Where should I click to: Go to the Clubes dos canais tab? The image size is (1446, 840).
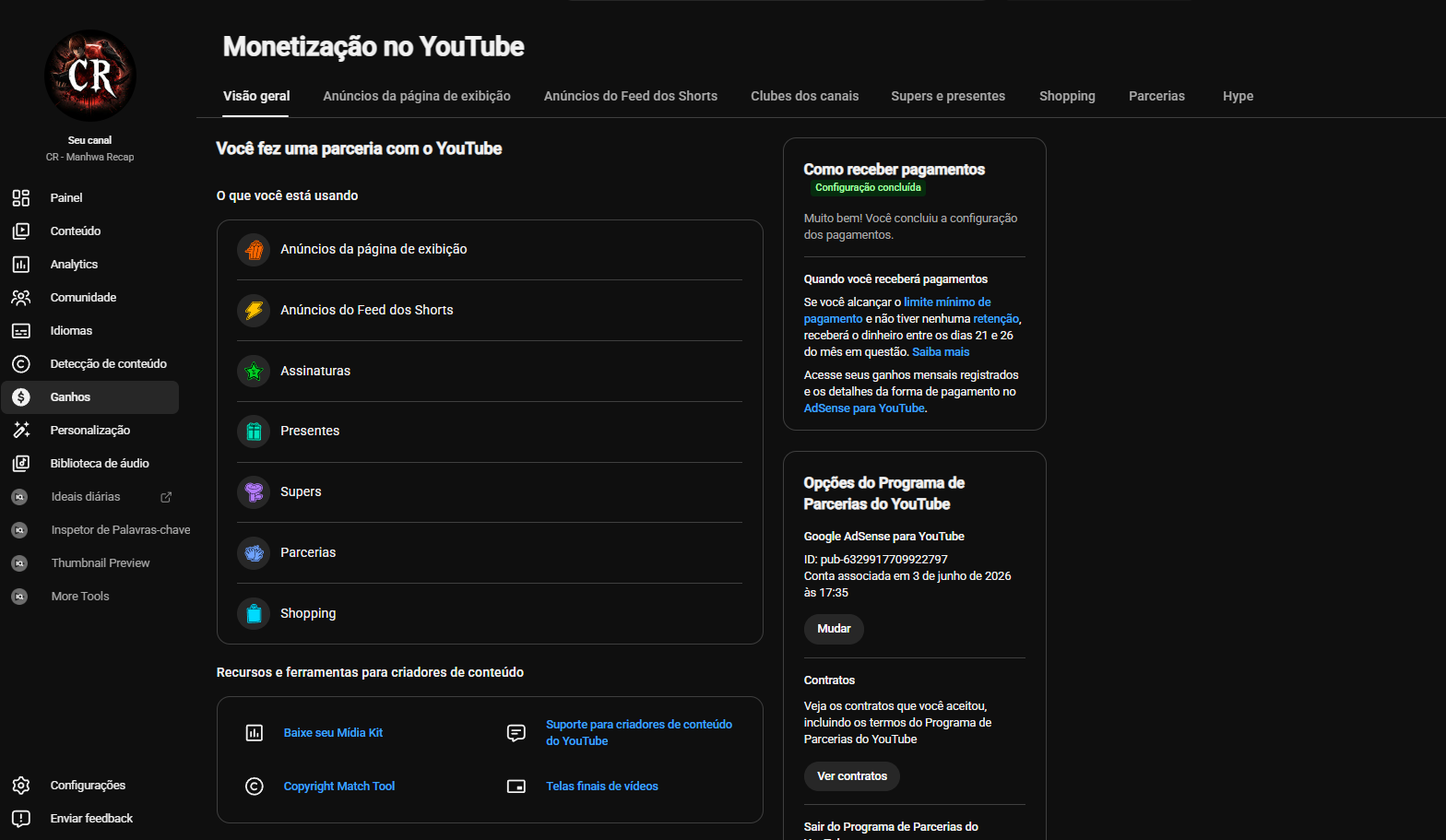(804, 96)
